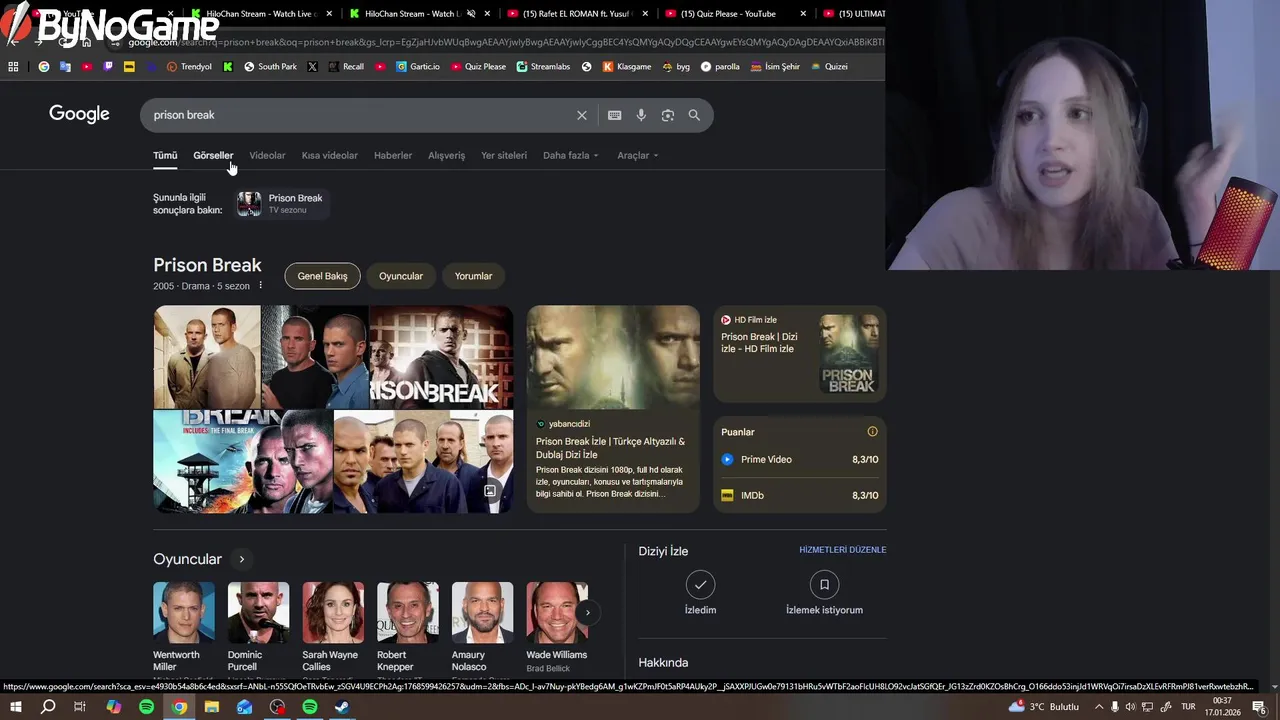Open Sarah Wayne Callies cast photo
The width and height of the screenshot is (1280, 720).
(333, 612)
